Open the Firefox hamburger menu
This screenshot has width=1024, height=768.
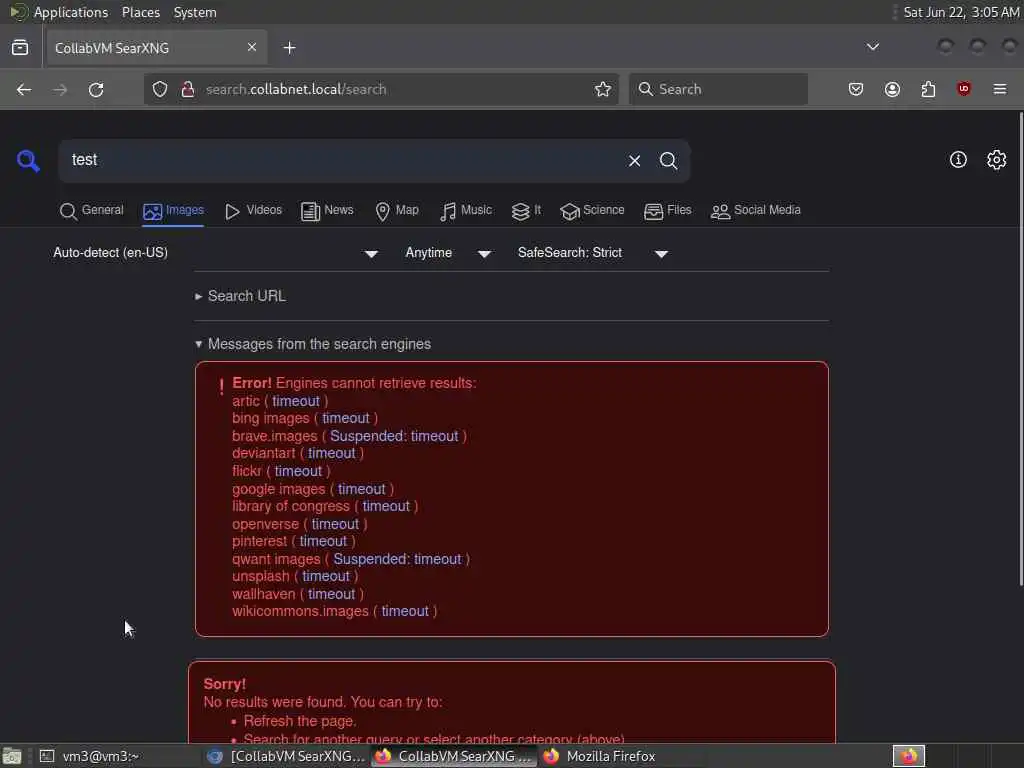point(1000,89)
